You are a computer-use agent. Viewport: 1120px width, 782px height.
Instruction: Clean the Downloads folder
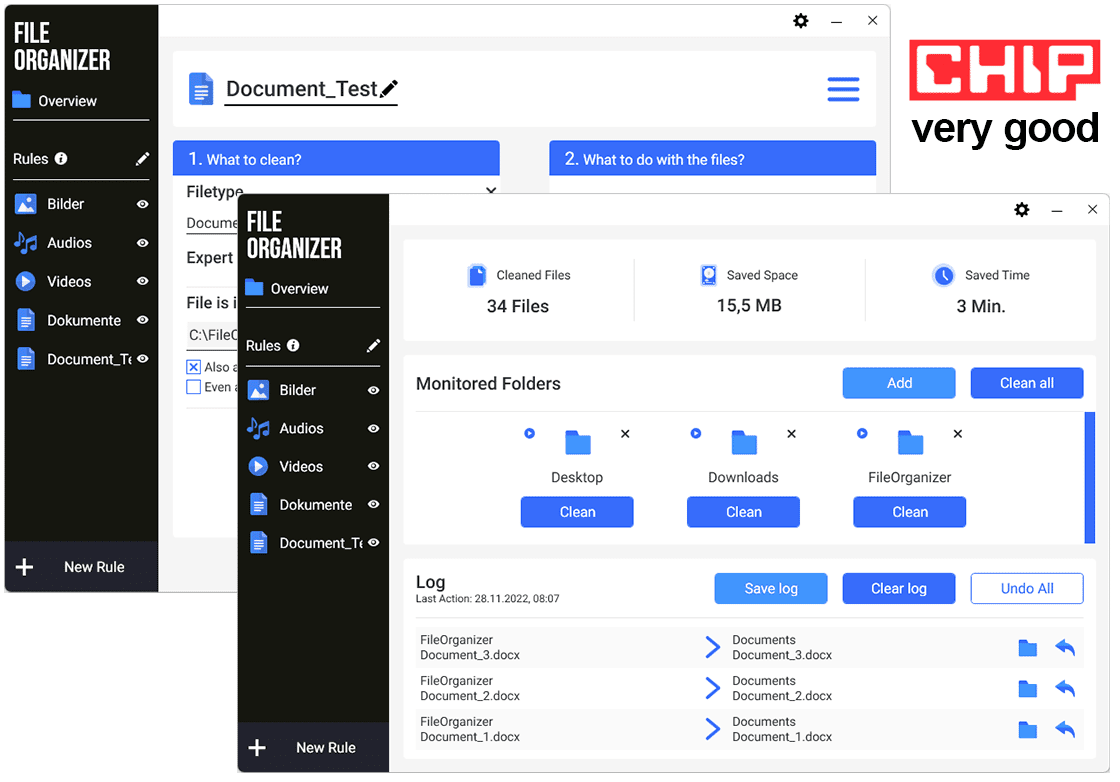point(744,512)
